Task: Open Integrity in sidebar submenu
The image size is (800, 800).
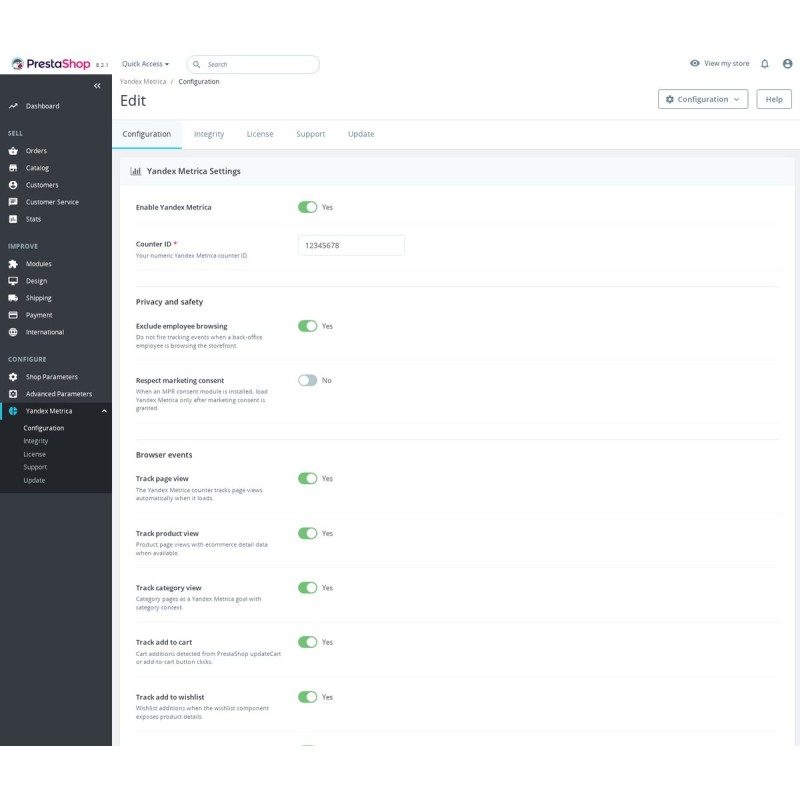Action: point(36,441)
